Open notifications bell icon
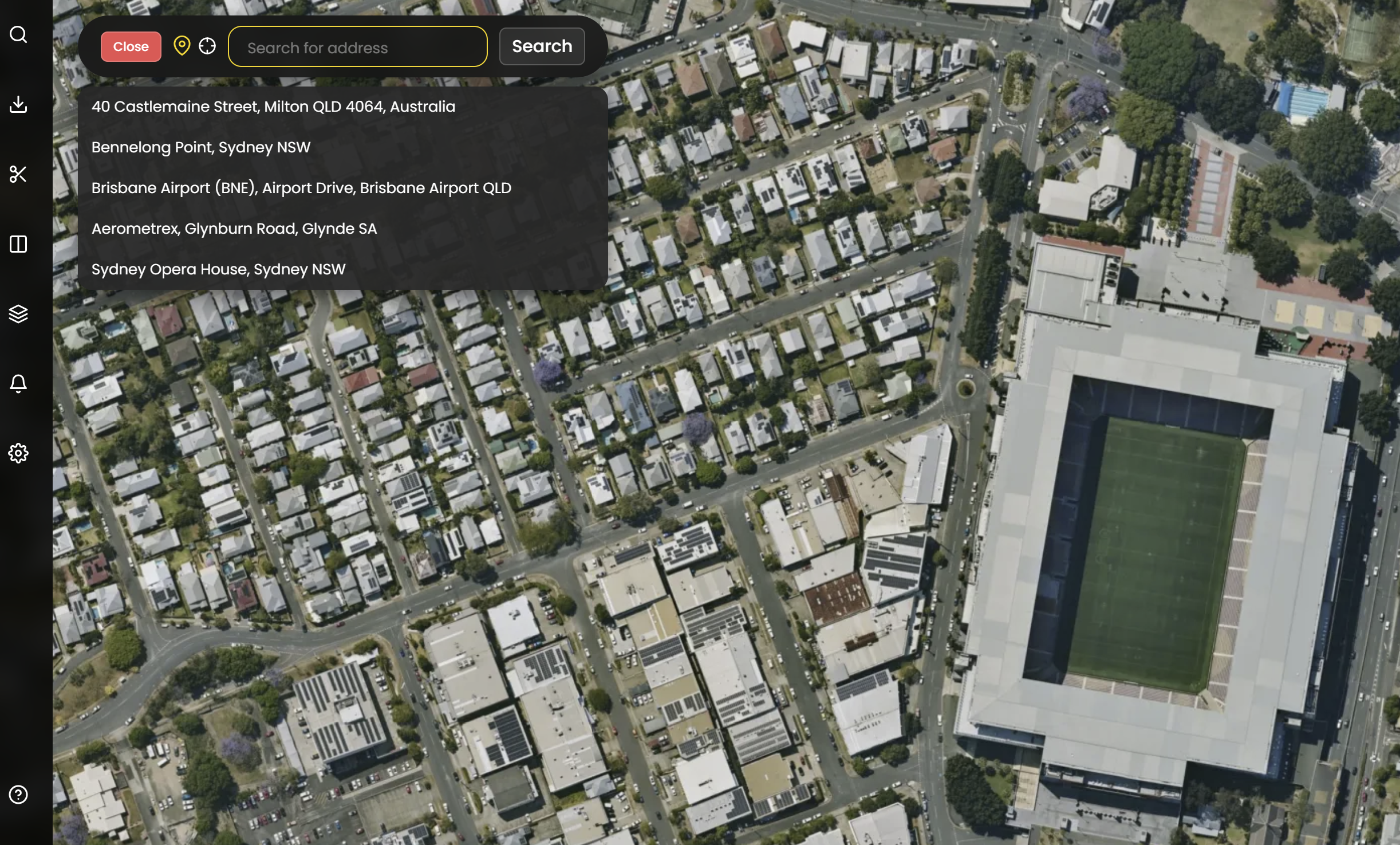This screenshot has height=845, width=1400. click(x=18, y=383)
